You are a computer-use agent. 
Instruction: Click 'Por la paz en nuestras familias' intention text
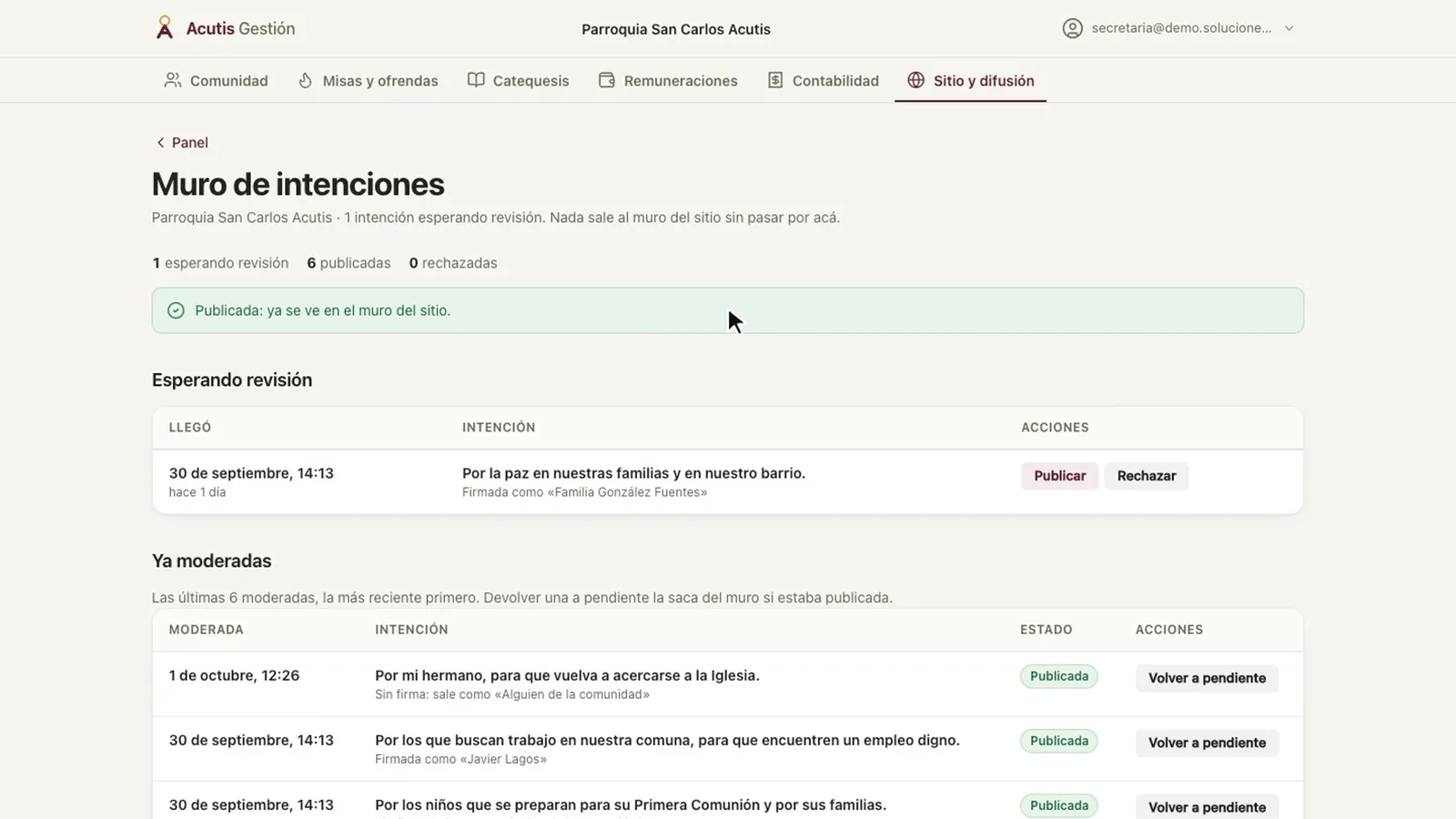click(633, 473)
